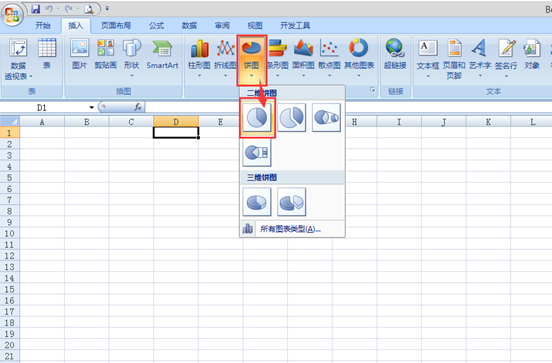Undo the last action
Screen dimensions: 552x363
[x=48, y=9]
